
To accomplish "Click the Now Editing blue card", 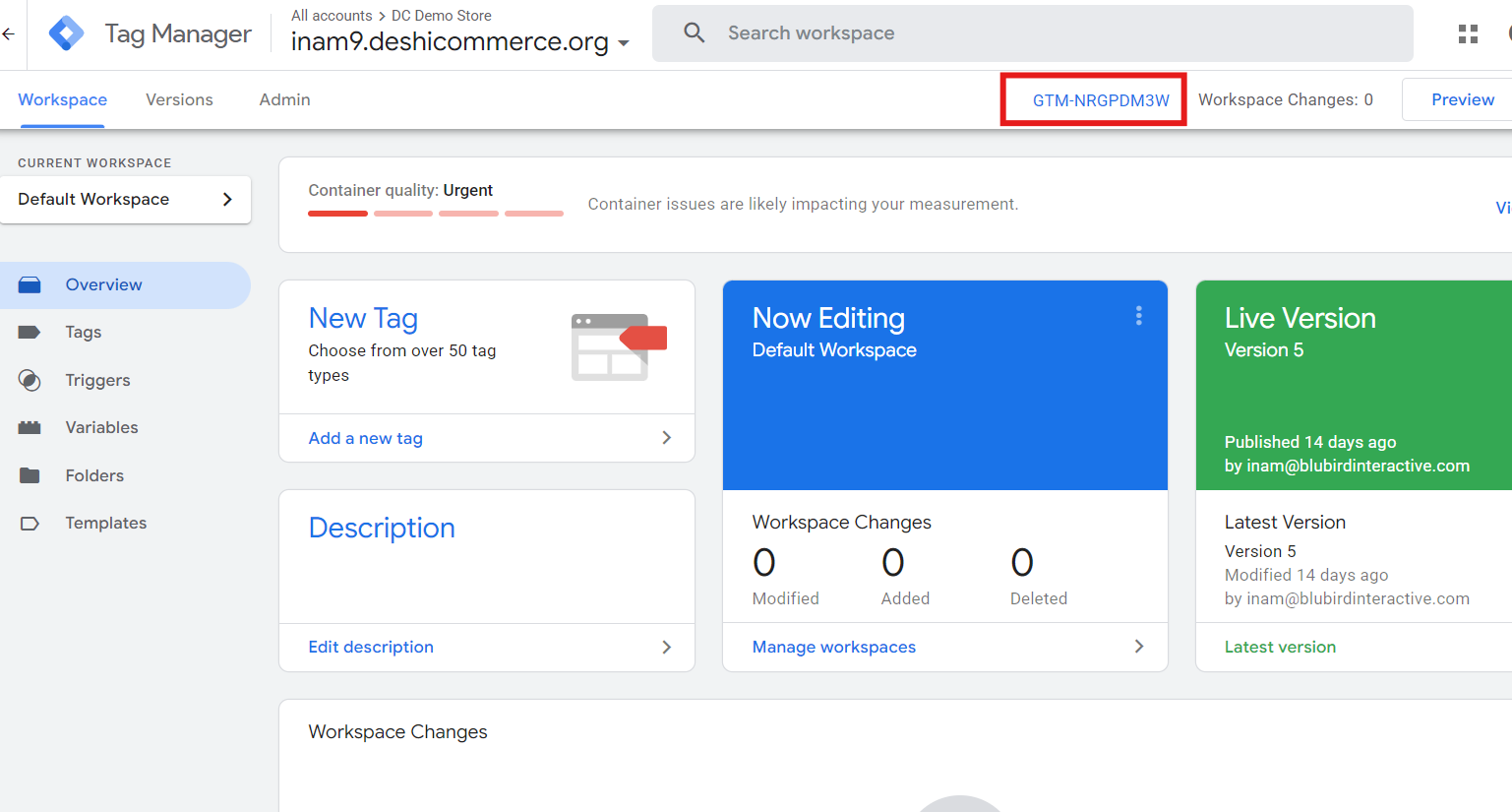I will [945, 386].
